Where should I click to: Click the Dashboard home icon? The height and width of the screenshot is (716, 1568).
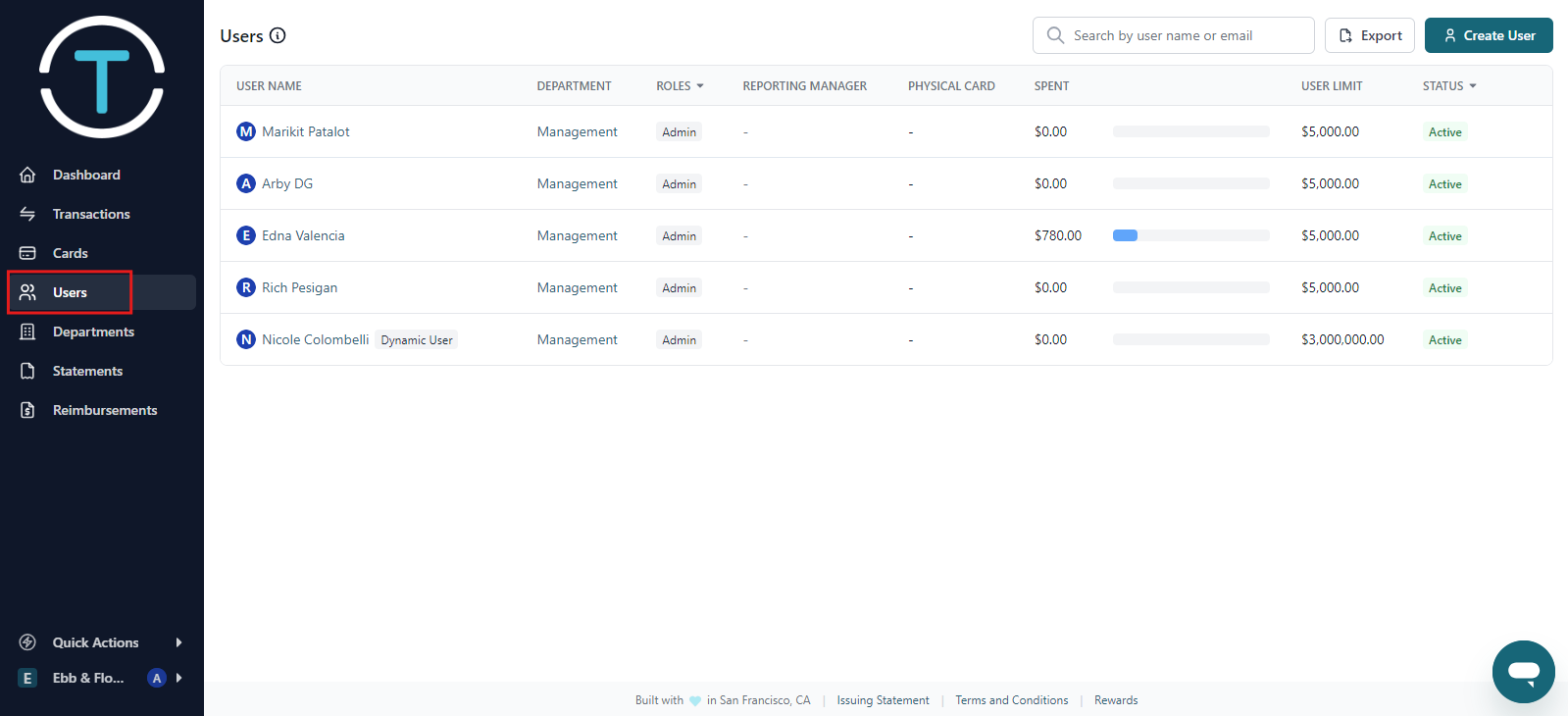coord(27,175)
